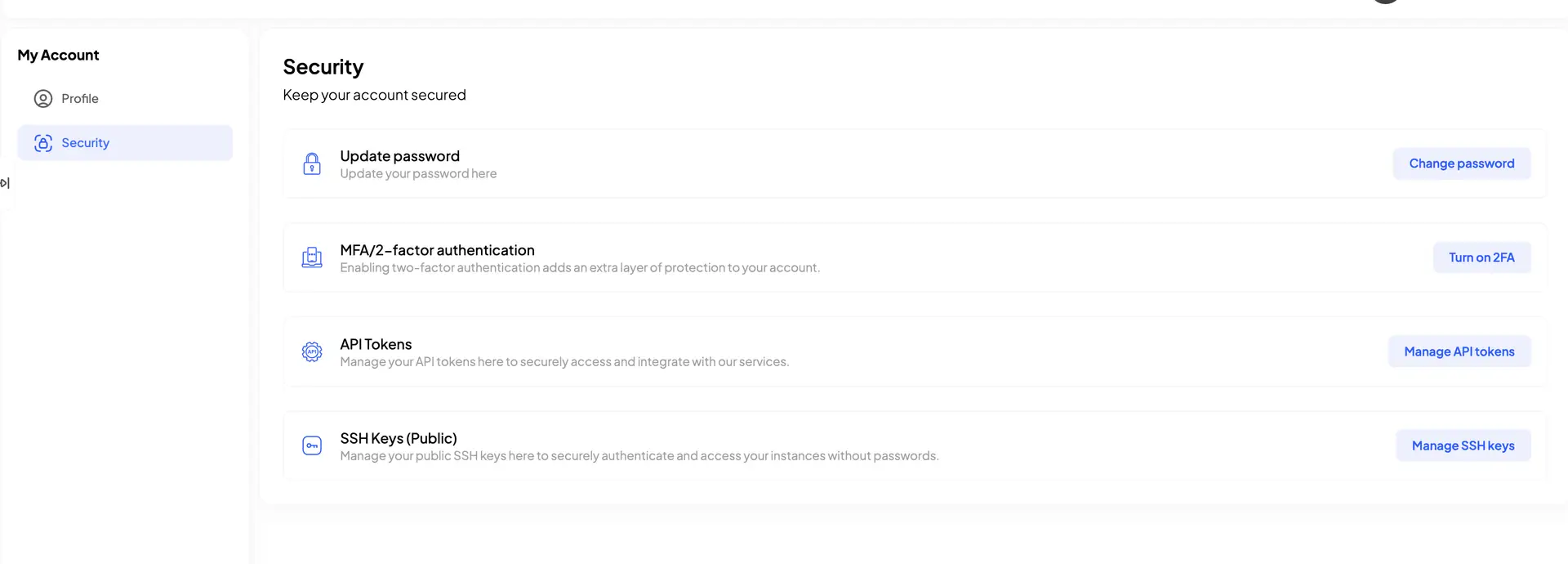Click the SSH key icon
Viewport: 1568px width, 564px height.
click(x=312, y=445)
